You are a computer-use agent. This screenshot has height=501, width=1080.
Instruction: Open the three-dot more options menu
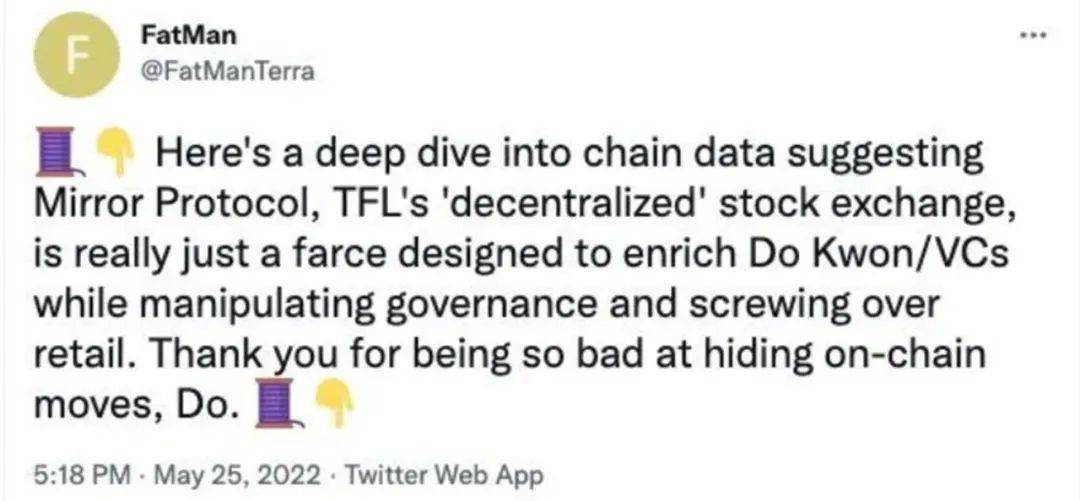point(1033,34)
